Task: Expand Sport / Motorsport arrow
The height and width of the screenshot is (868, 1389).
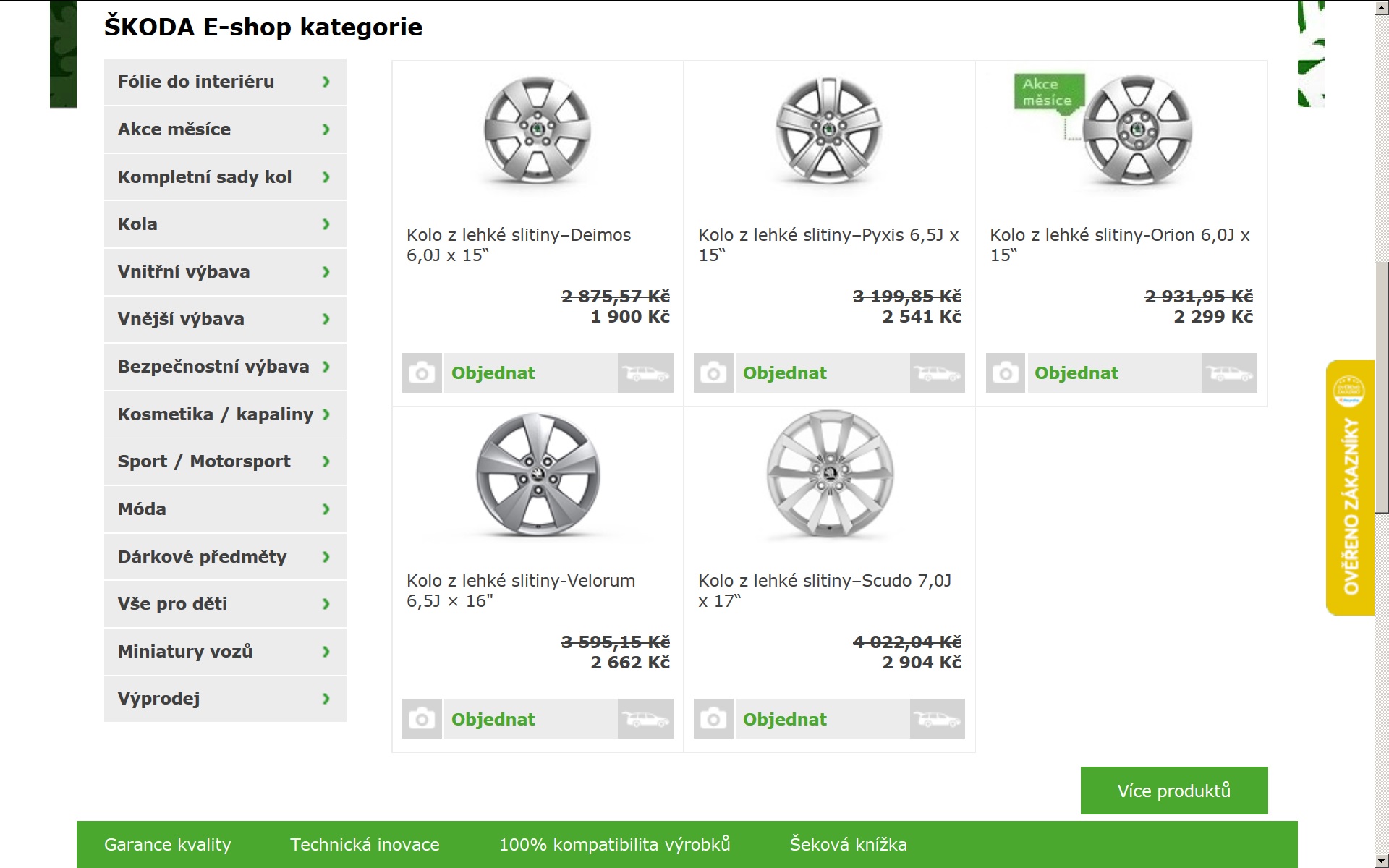Action: tap(326, 461)
